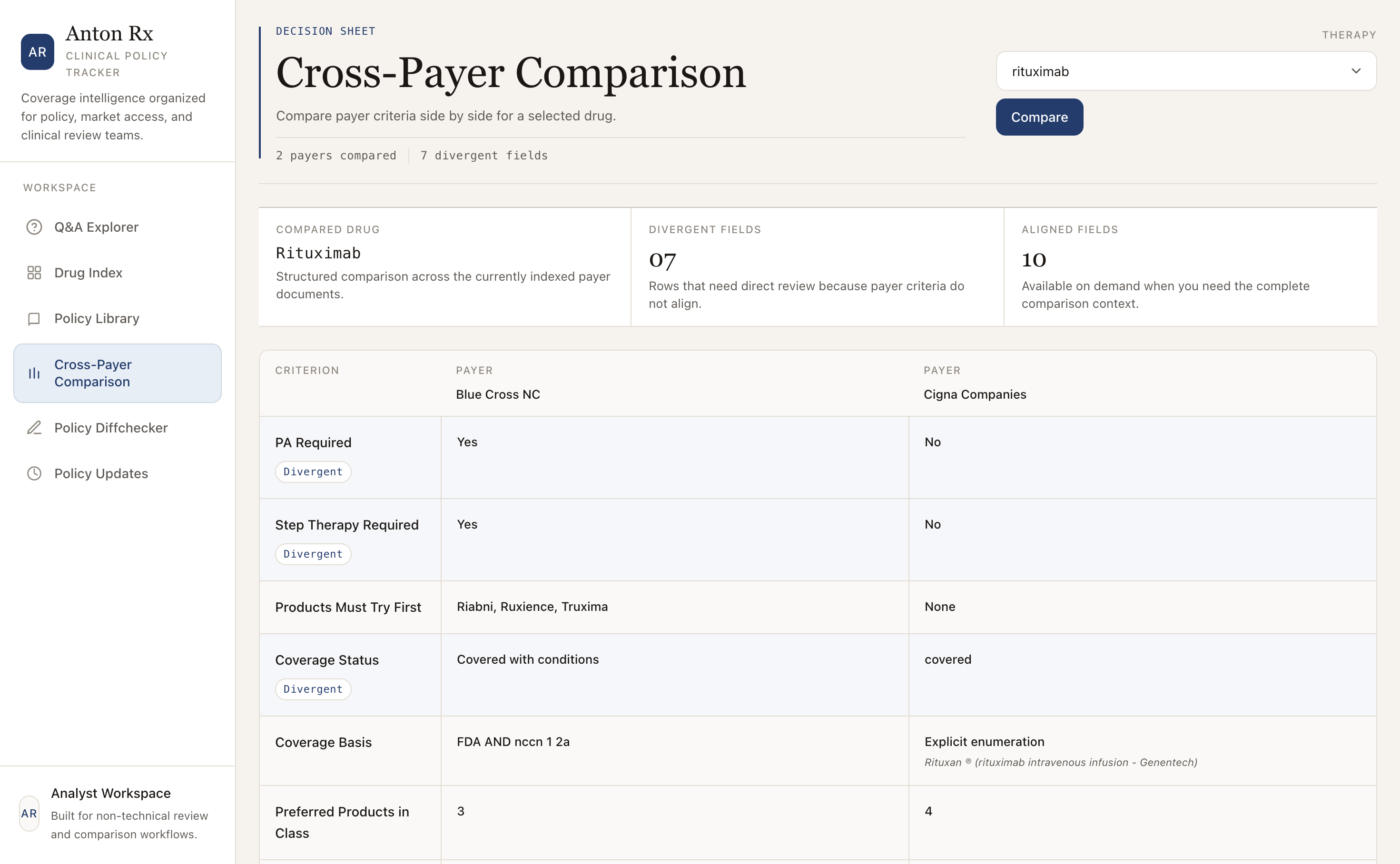Click the Policy Updates clock icon
1400x864 pixels.
click(x=34, y=473)
